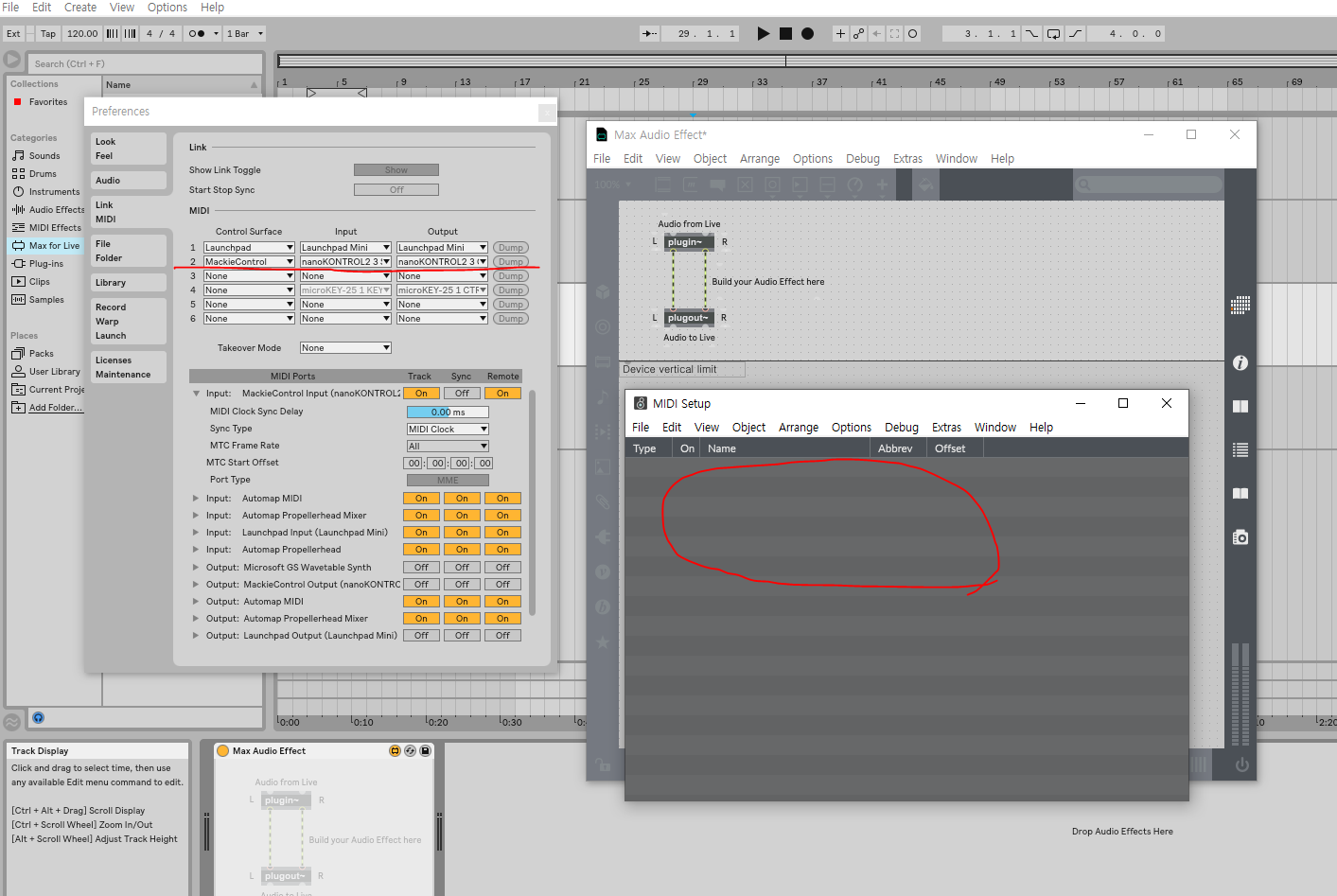Viewport: 1337px width, 896px height.
Task: Adjust MIDI Clock Sync Delay slider
Action: 448,412
